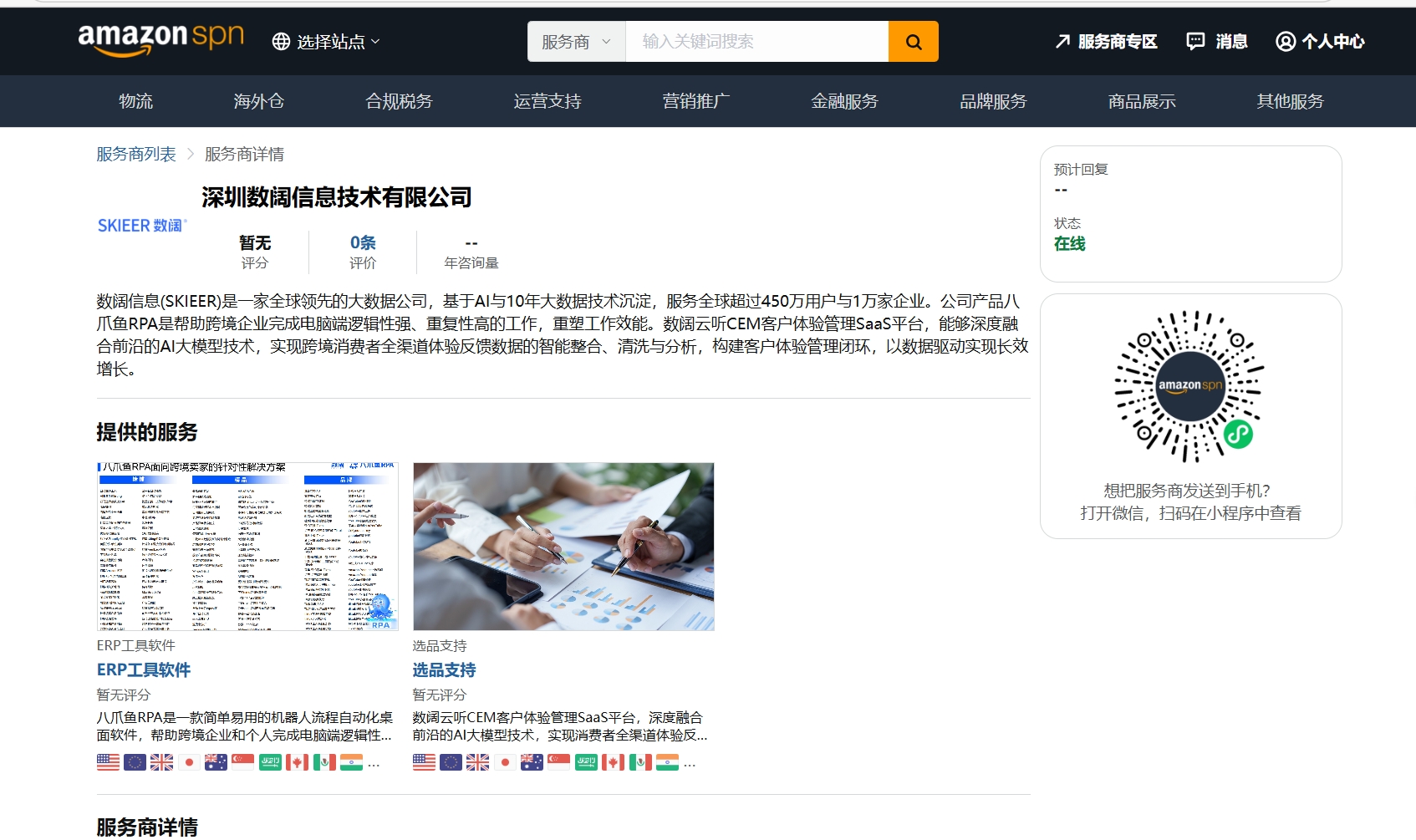Click the 服务商专区 arrow icon
This screenshot has width=1416, height=840.
coord(1062,42)
